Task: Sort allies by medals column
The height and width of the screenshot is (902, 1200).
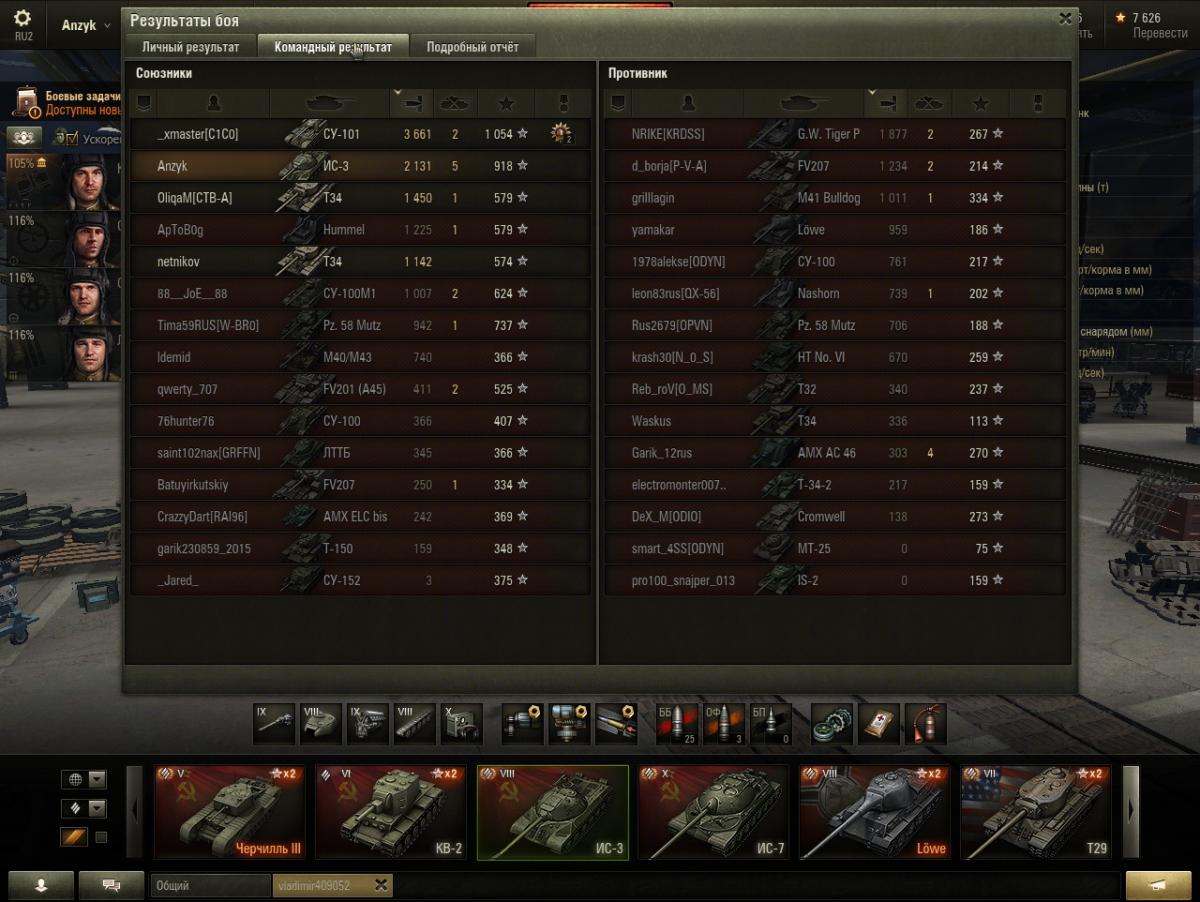Action: tap(563, 102)
